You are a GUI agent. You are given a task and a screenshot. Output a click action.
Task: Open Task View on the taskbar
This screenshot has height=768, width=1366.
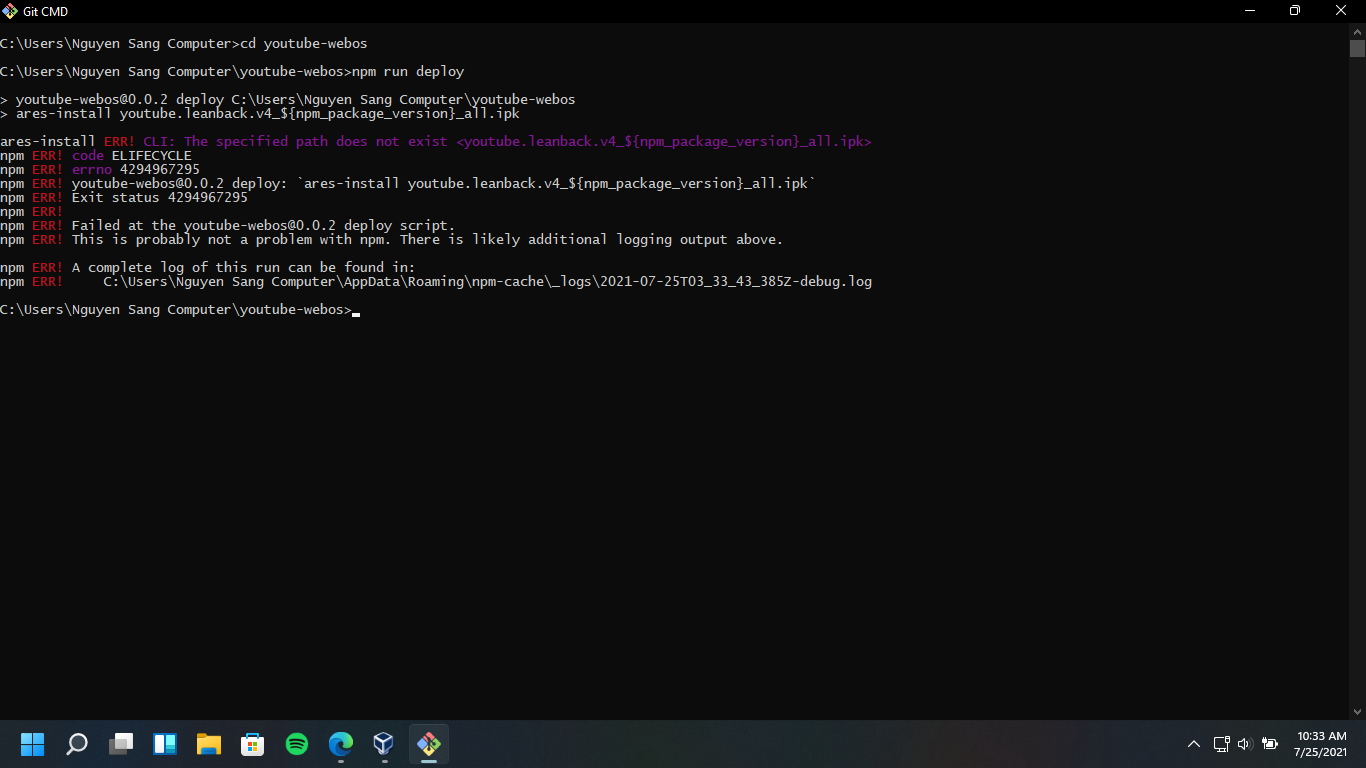121,744
